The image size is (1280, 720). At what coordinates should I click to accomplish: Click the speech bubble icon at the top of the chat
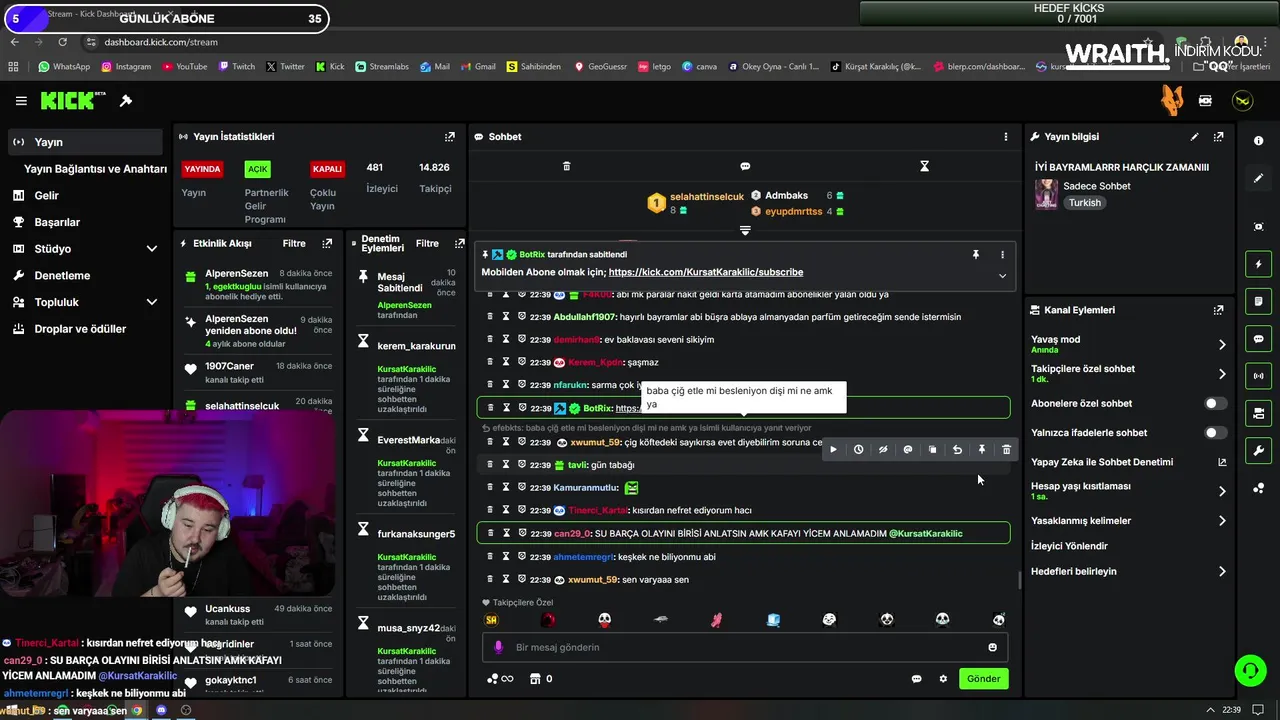(745, 166)
